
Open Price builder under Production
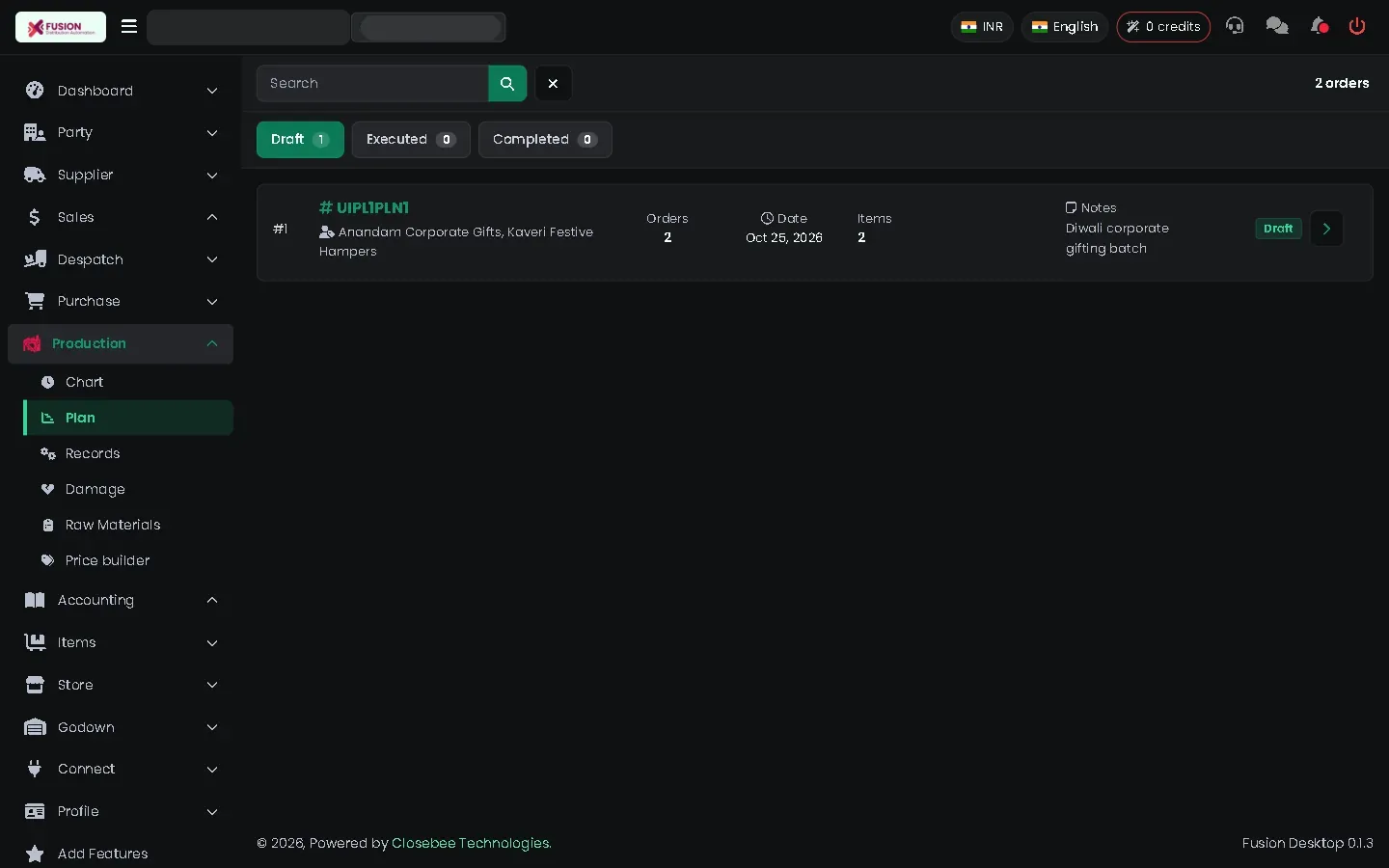pos(128,560)
